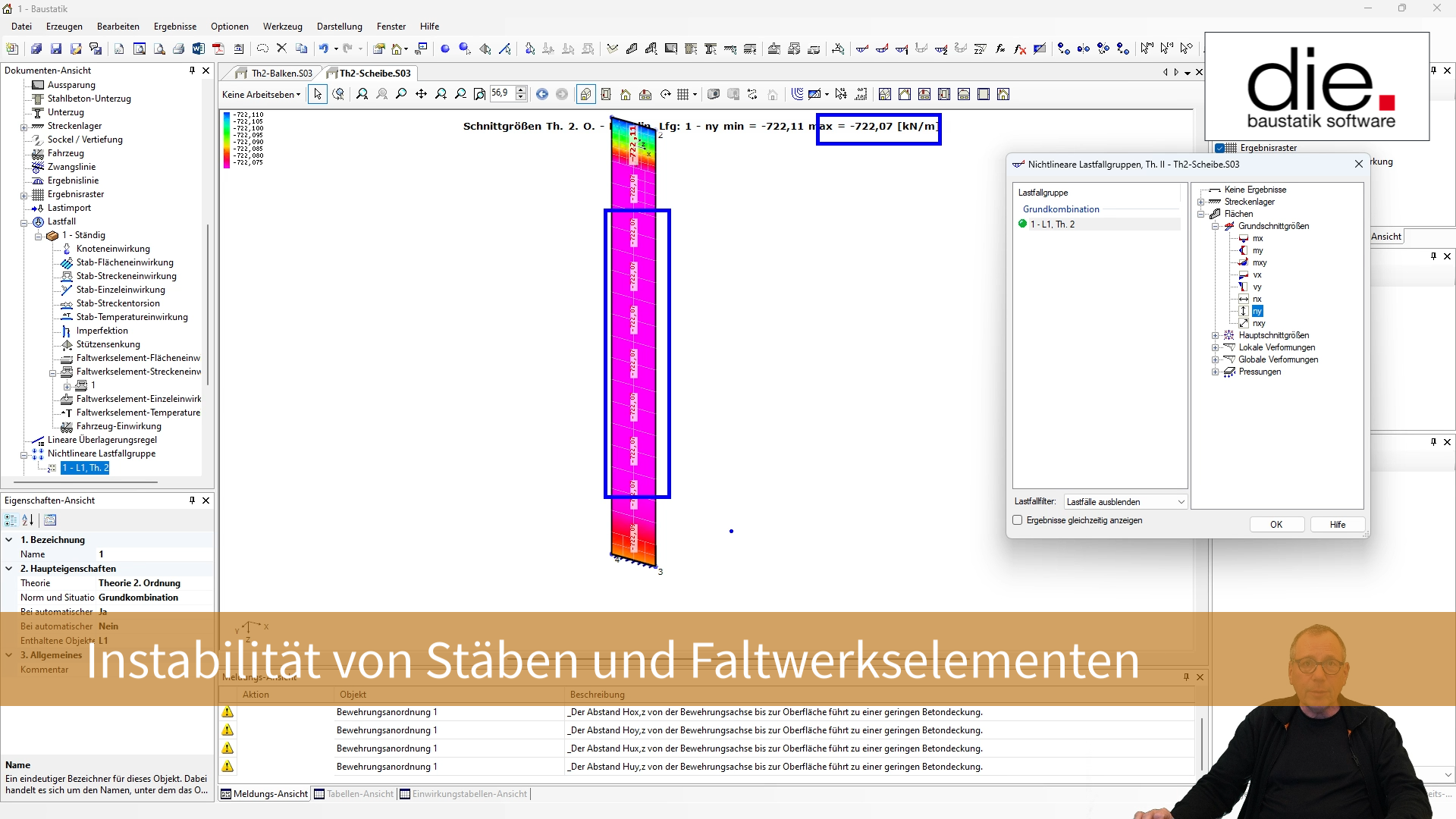The width and height of the screenshot is (1456, 819).
Task: Switch to Einwirkungstabellen-Ansicht tab
Action: click(463, 794)
